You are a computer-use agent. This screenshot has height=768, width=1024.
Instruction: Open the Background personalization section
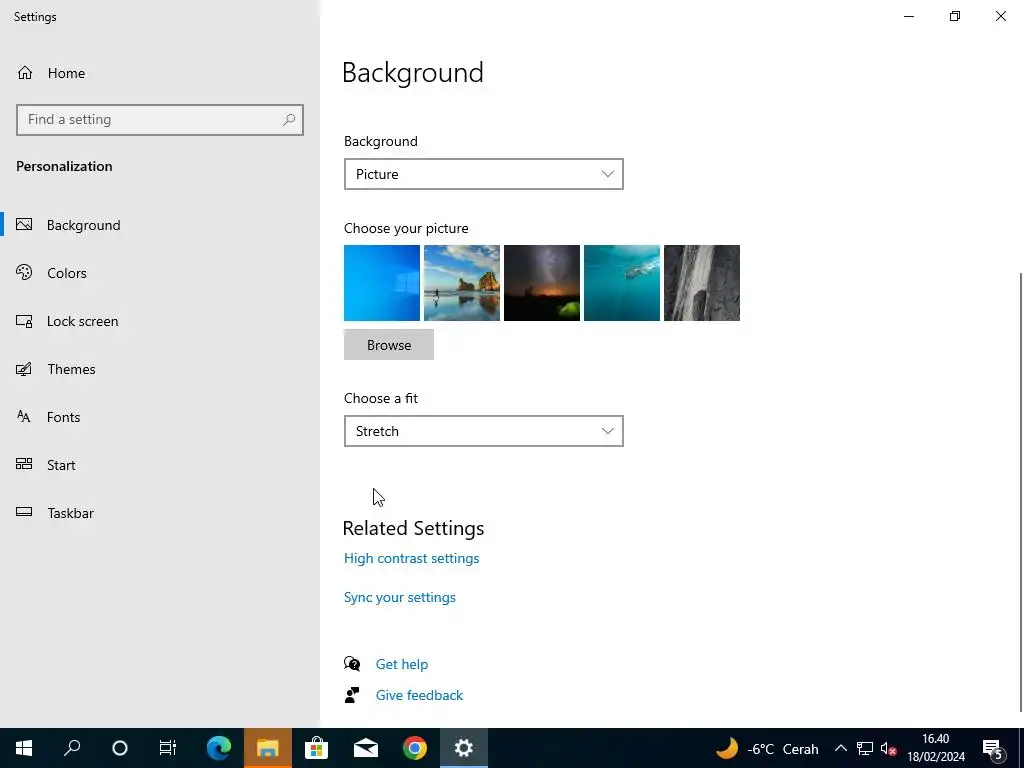pos(160,225)
